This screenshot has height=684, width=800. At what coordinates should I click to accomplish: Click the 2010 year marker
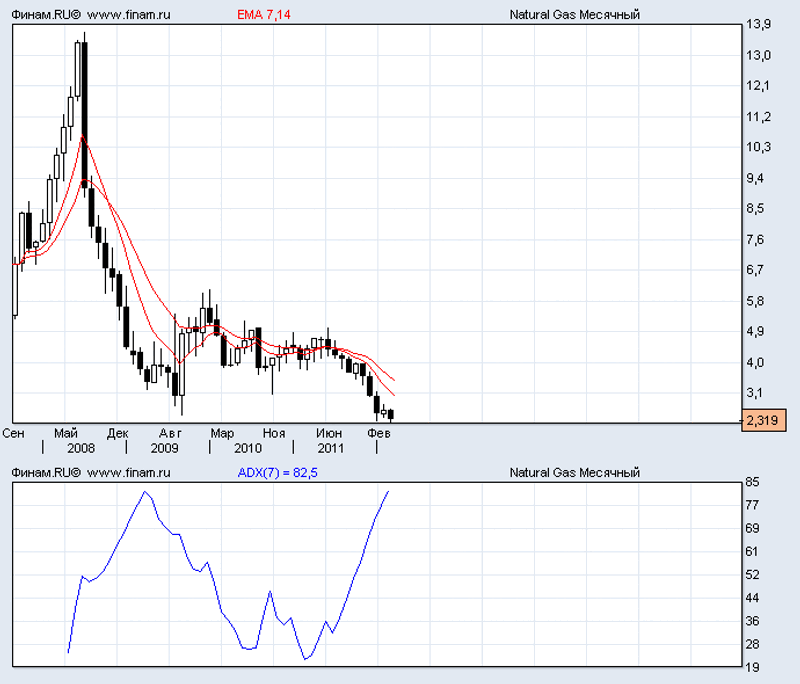[248, 448]
